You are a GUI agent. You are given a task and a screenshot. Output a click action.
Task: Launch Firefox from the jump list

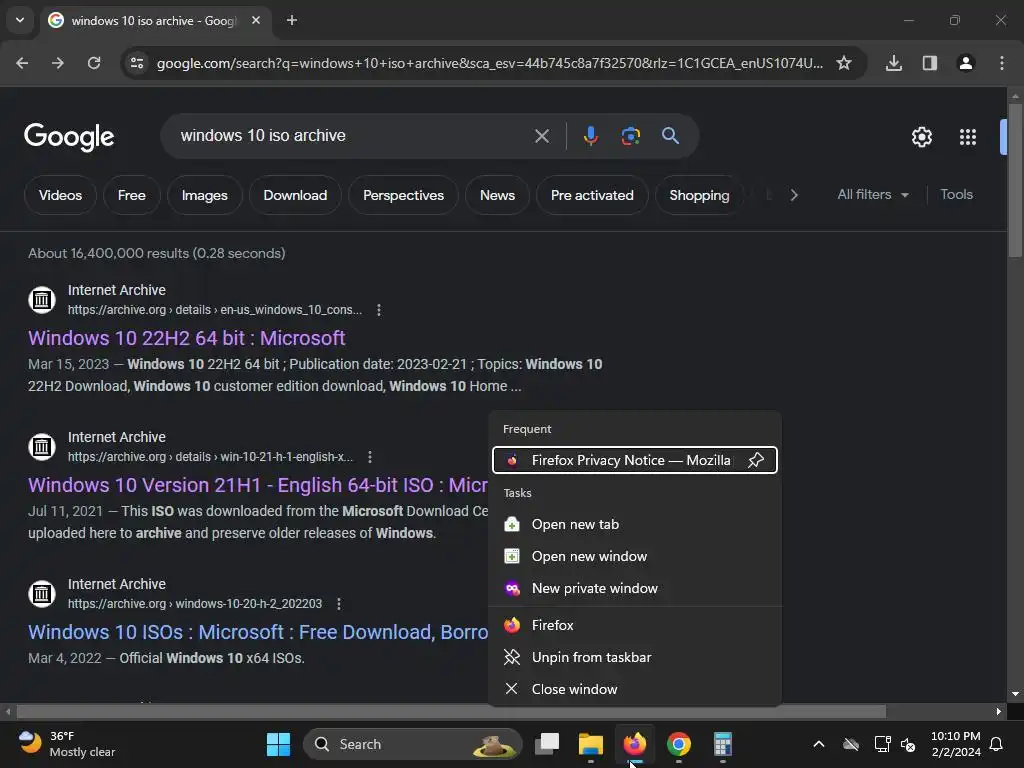635,626
